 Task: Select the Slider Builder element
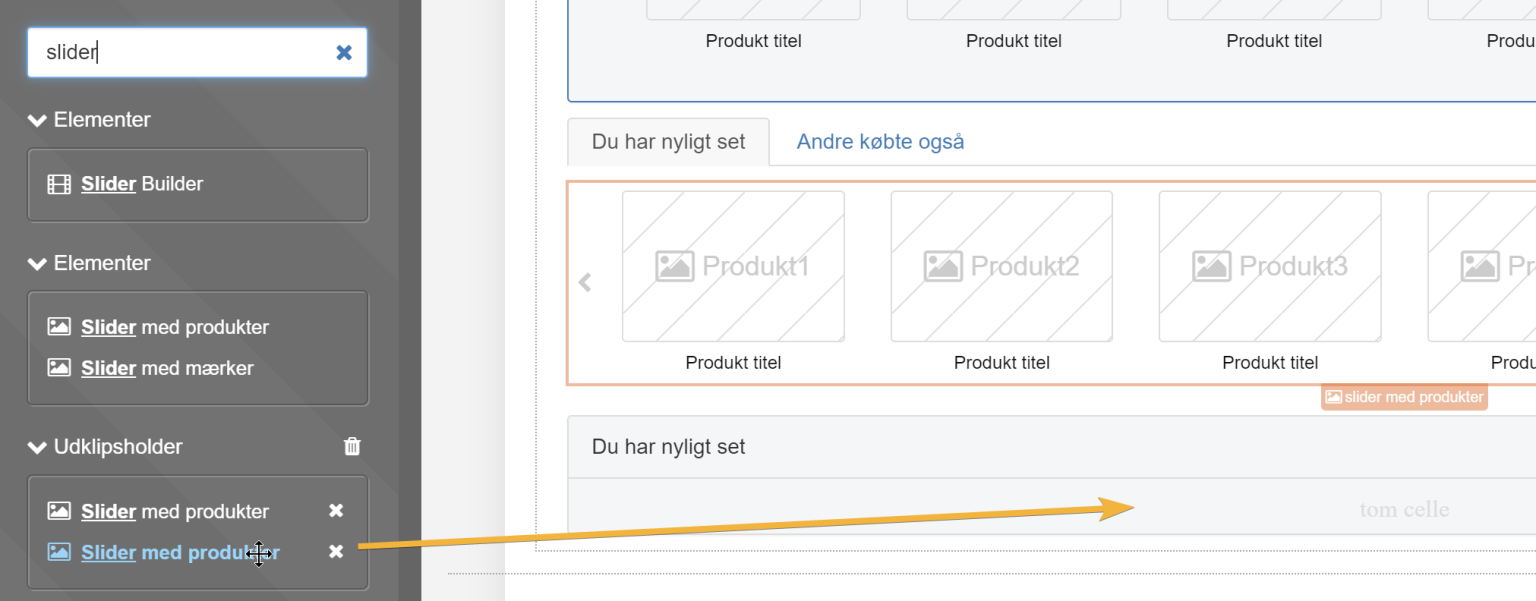pyautogui.click(x=142, y=184)
